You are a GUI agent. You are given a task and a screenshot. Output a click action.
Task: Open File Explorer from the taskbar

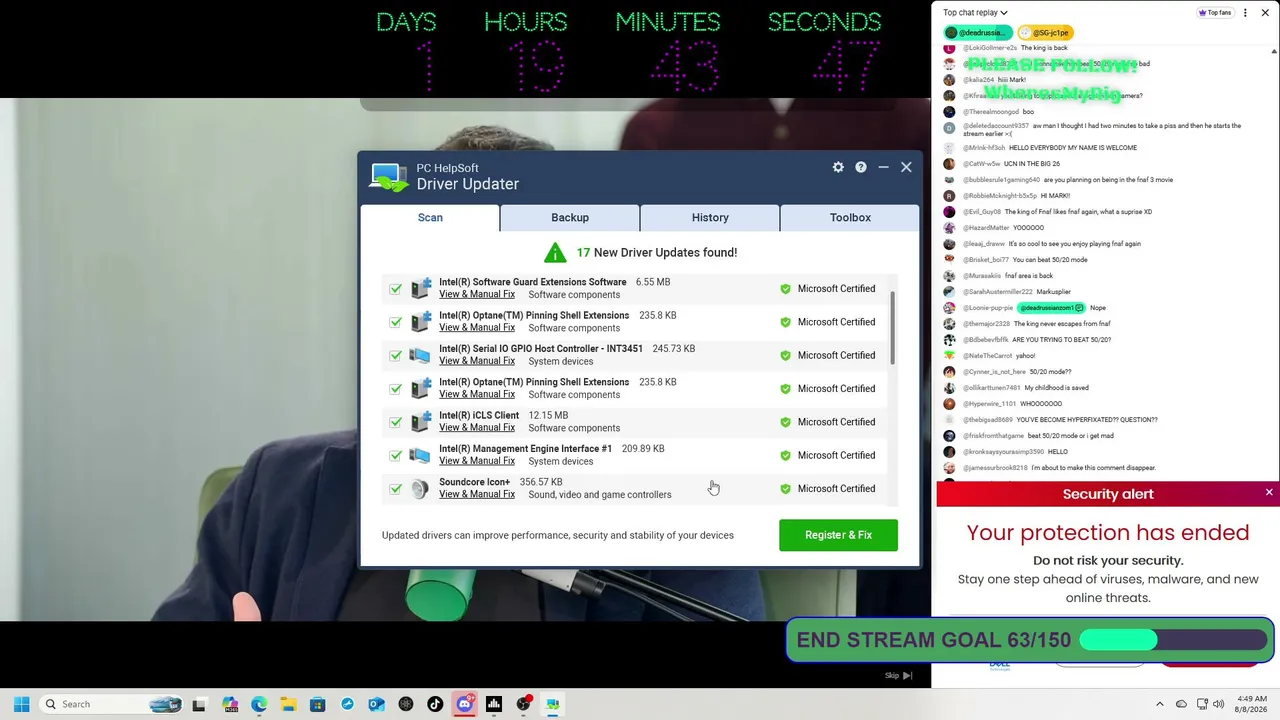(288, 704)
